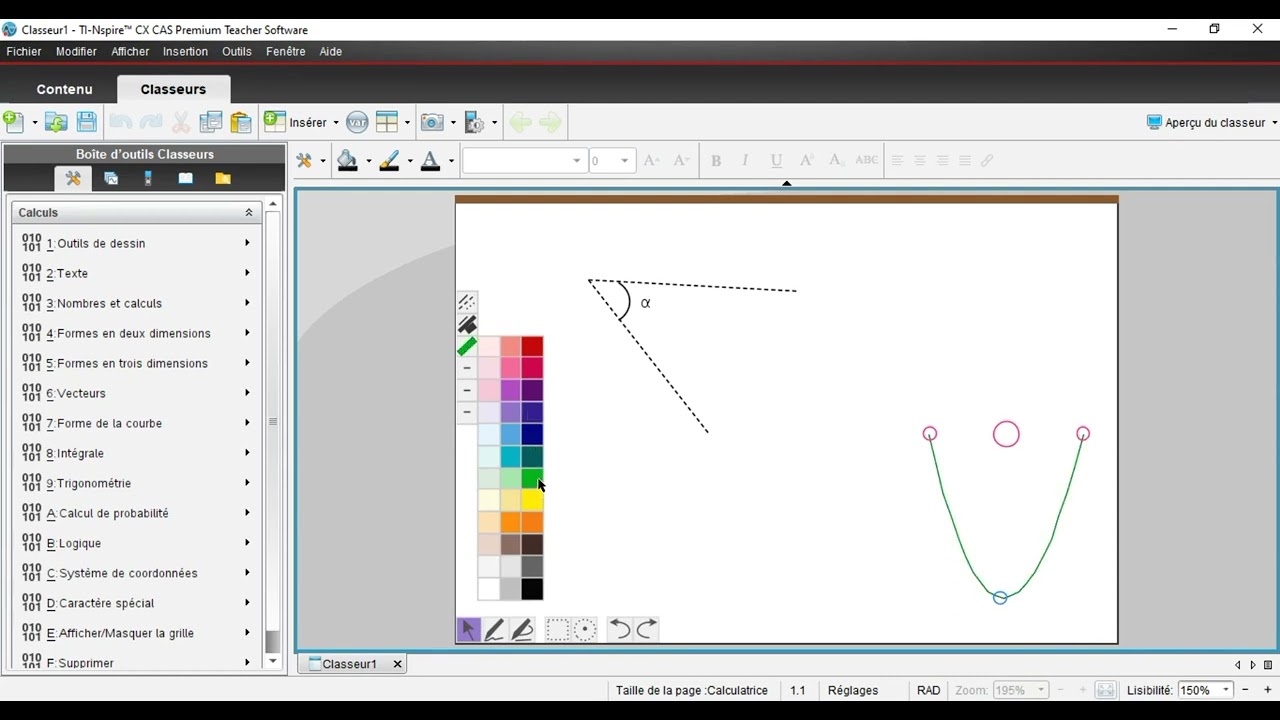
Task: Open the Fichier menu
Action: click(24, 51)
